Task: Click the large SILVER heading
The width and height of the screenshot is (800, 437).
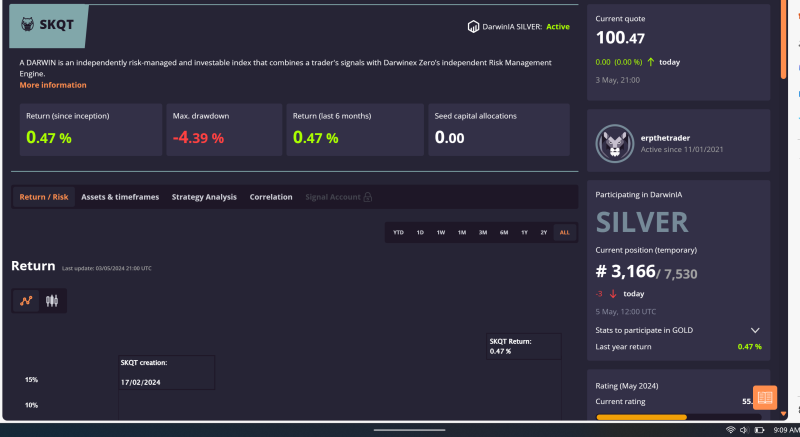Action: point(642,222)
